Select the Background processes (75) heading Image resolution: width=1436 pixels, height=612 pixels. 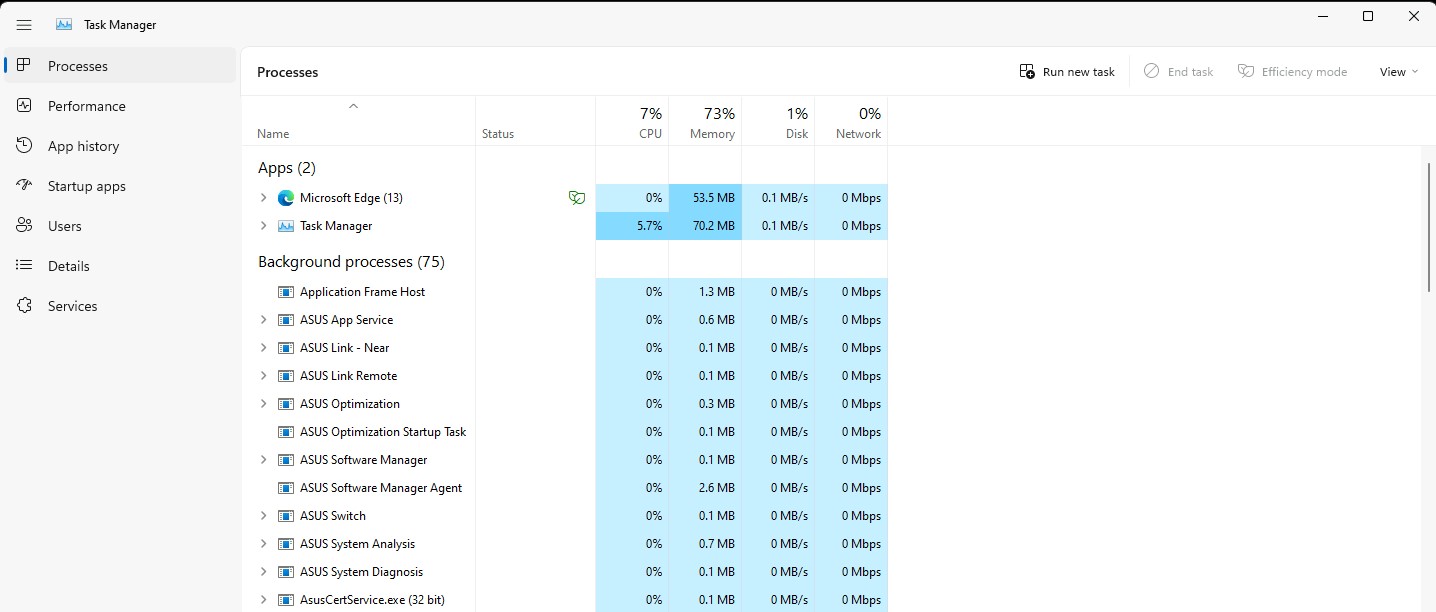coord(351,262)
